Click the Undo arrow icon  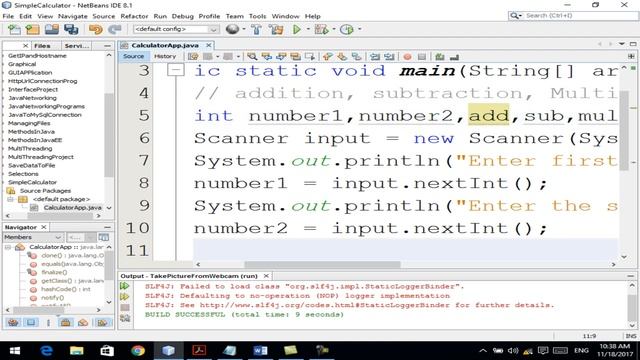pyautogui.click(x=96, y=29)
